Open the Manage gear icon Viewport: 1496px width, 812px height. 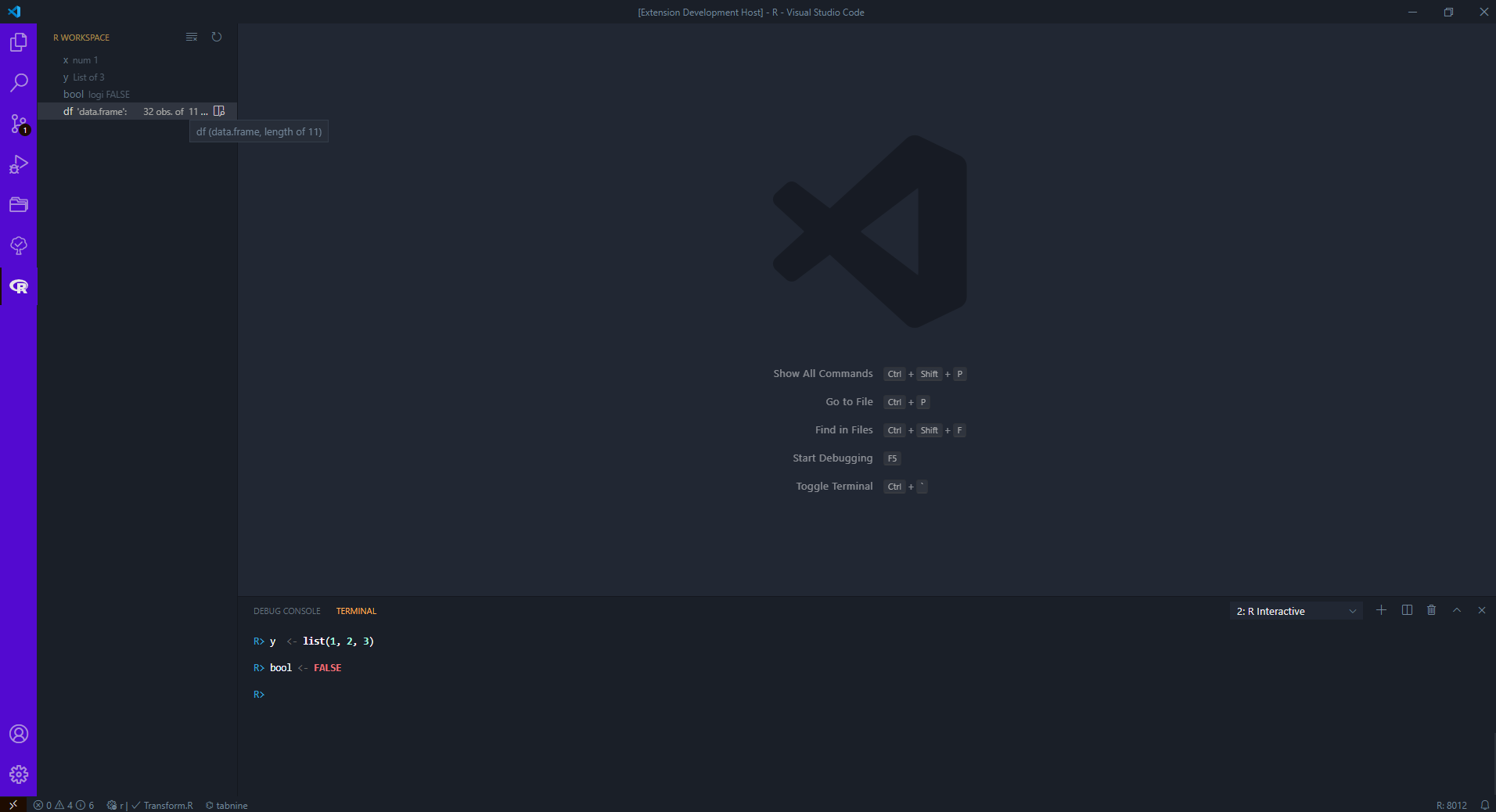click(x=19, y=774)
